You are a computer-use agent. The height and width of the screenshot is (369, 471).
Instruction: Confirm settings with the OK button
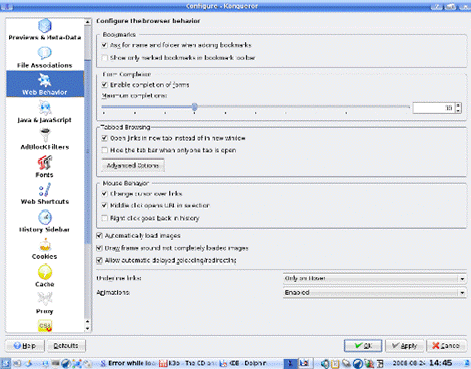coord(363,346)
